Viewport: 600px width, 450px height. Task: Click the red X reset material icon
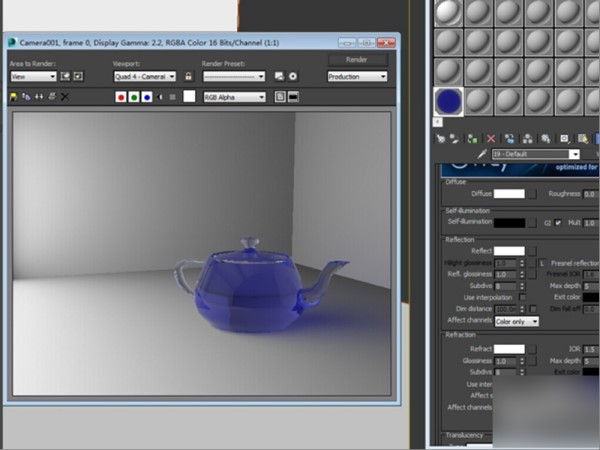pyautogui.click(x=490, y=138)
